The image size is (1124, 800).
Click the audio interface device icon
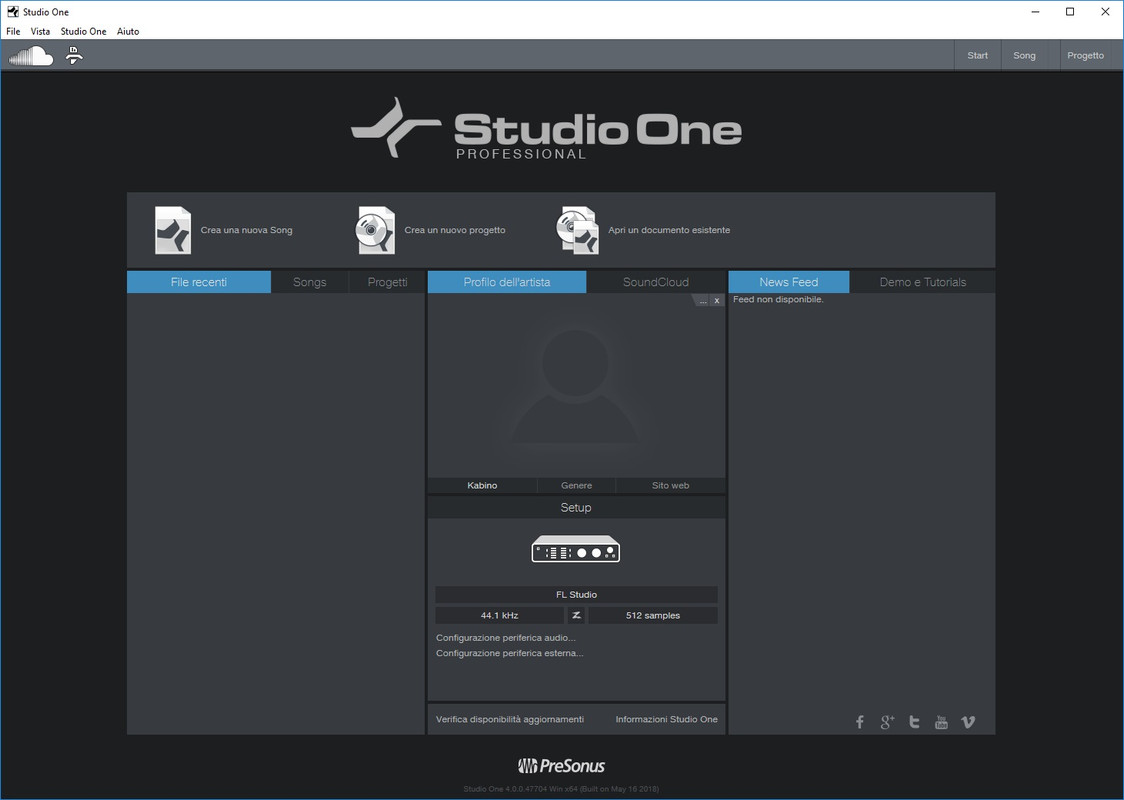tap(576, 549)
